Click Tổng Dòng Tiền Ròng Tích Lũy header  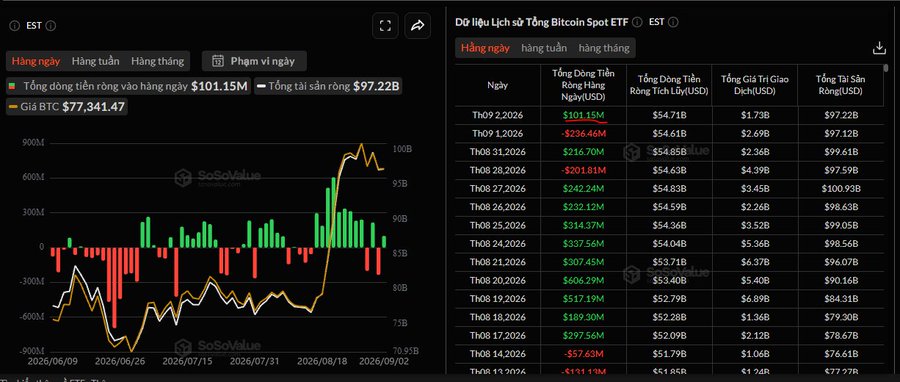point(668,85)
